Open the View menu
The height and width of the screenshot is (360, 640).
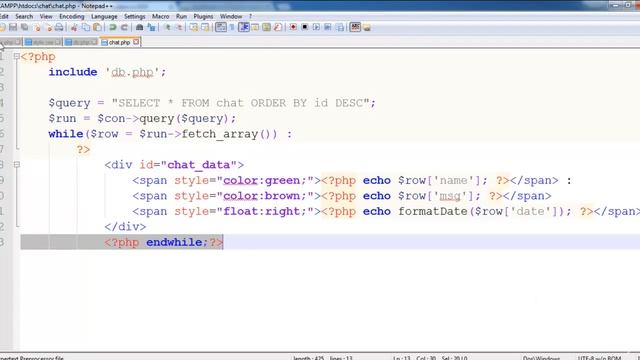[46, 16]
